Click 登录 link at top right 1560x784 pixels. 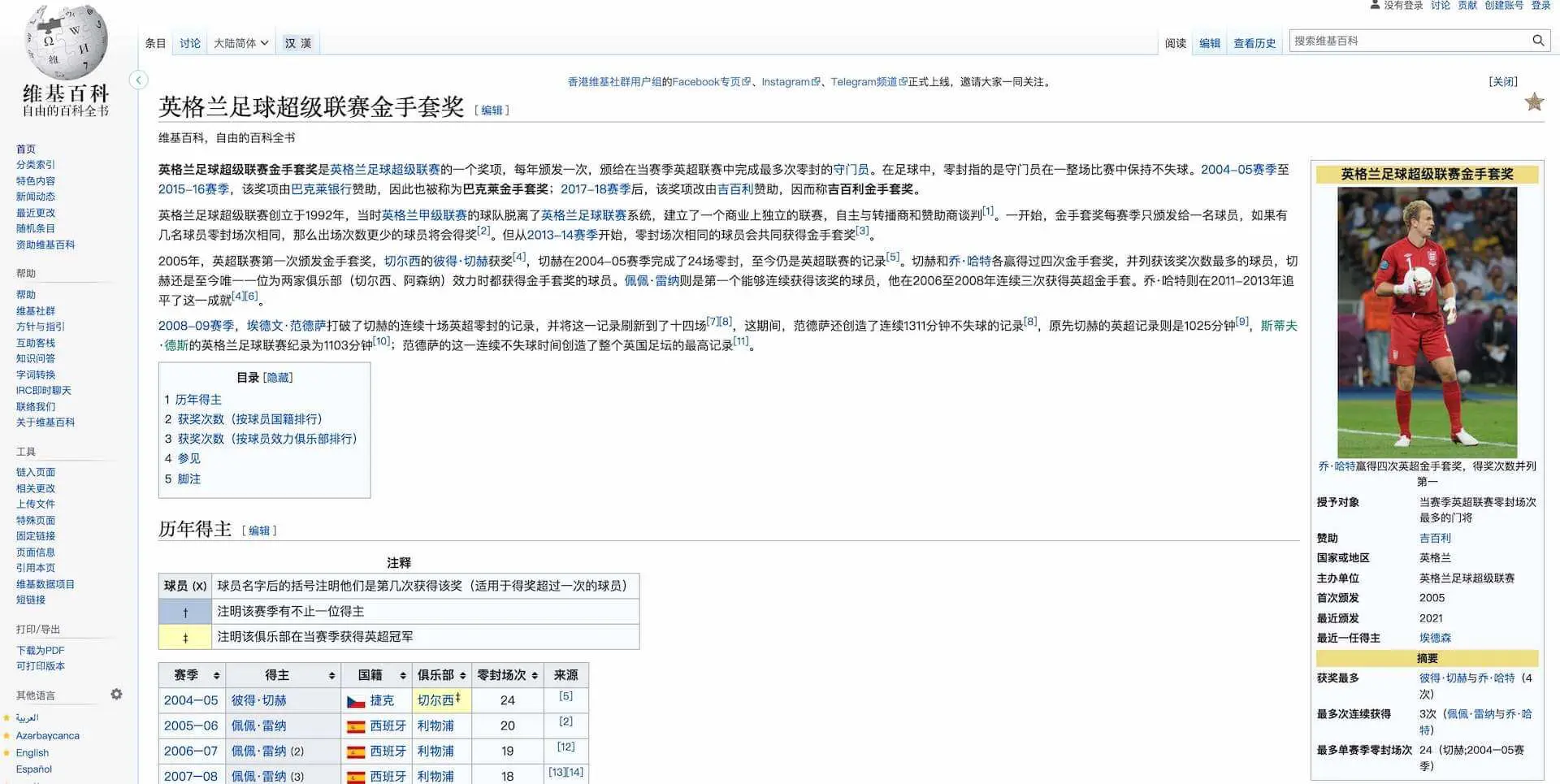pos(1540,5)
